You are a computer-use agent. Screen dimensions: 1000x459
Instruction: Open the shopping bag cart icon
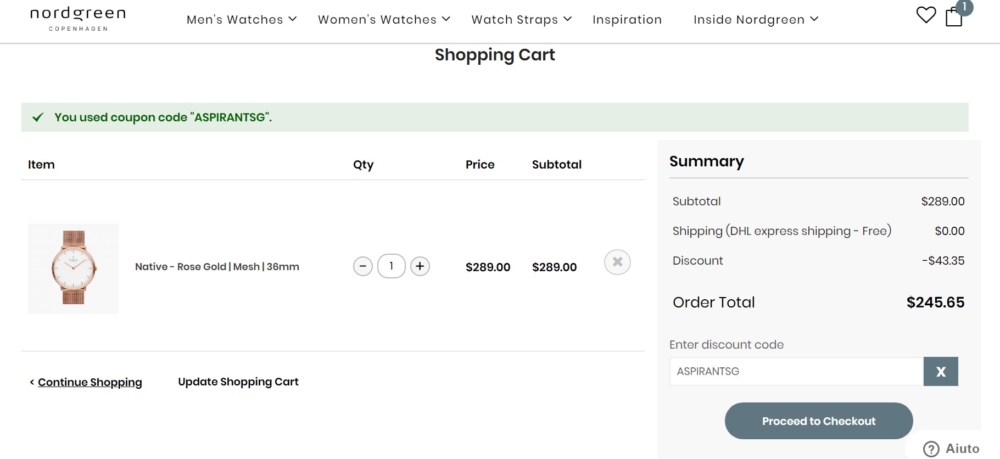[x=954, y=16]
